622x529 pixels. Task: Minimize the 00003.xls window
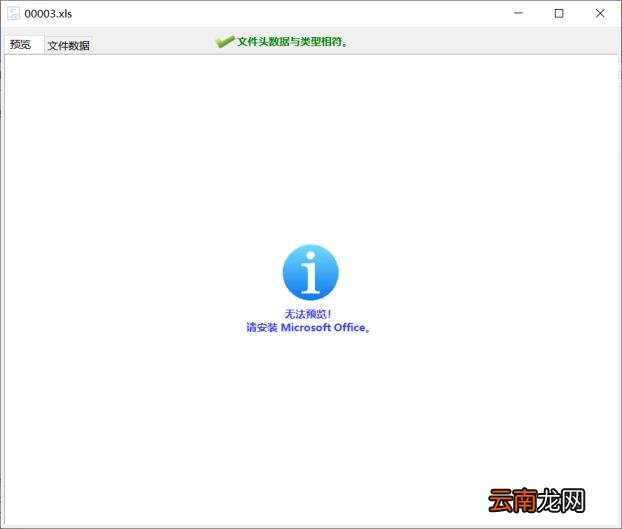518,13
